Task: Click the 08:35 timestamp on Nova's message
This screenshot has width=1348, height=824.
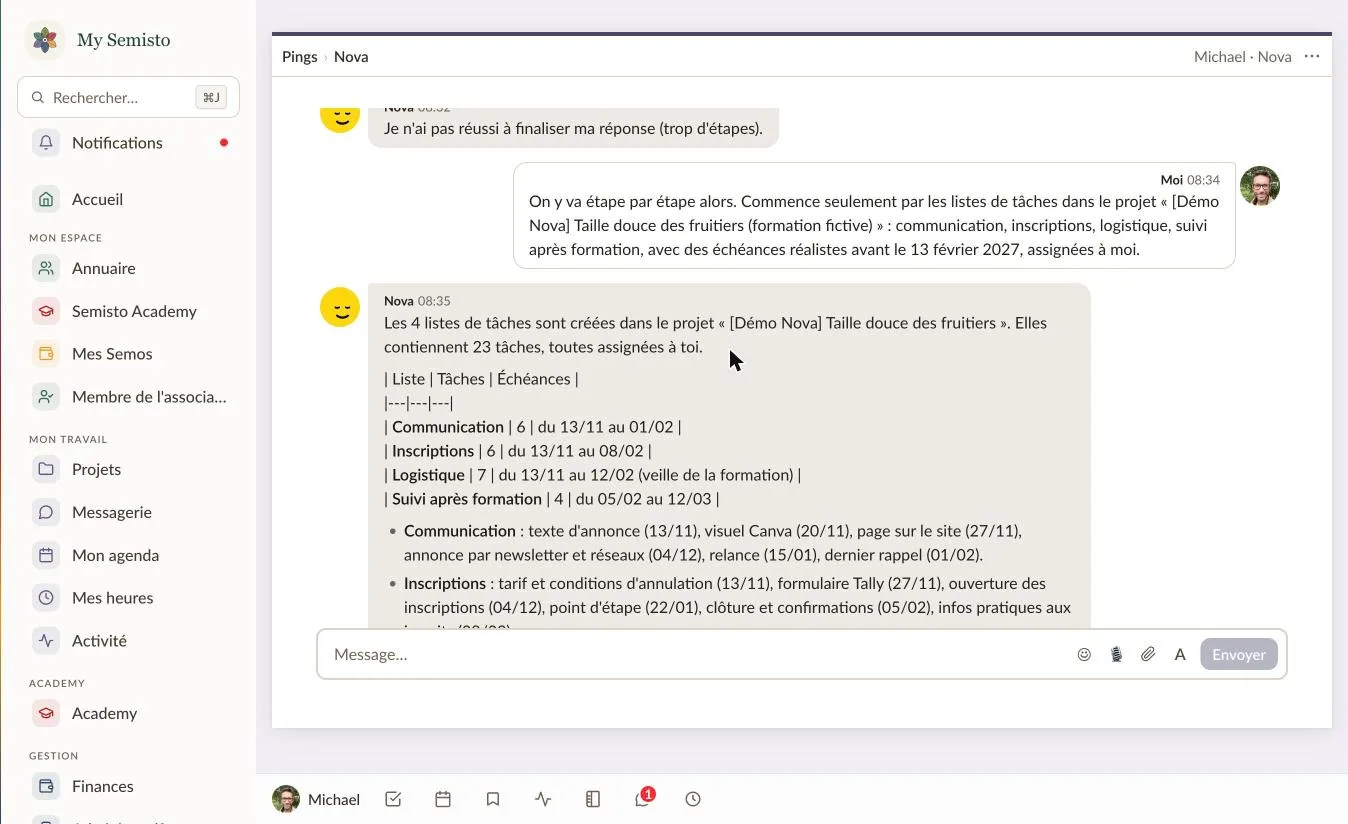Action: click(x=434, y=301)
